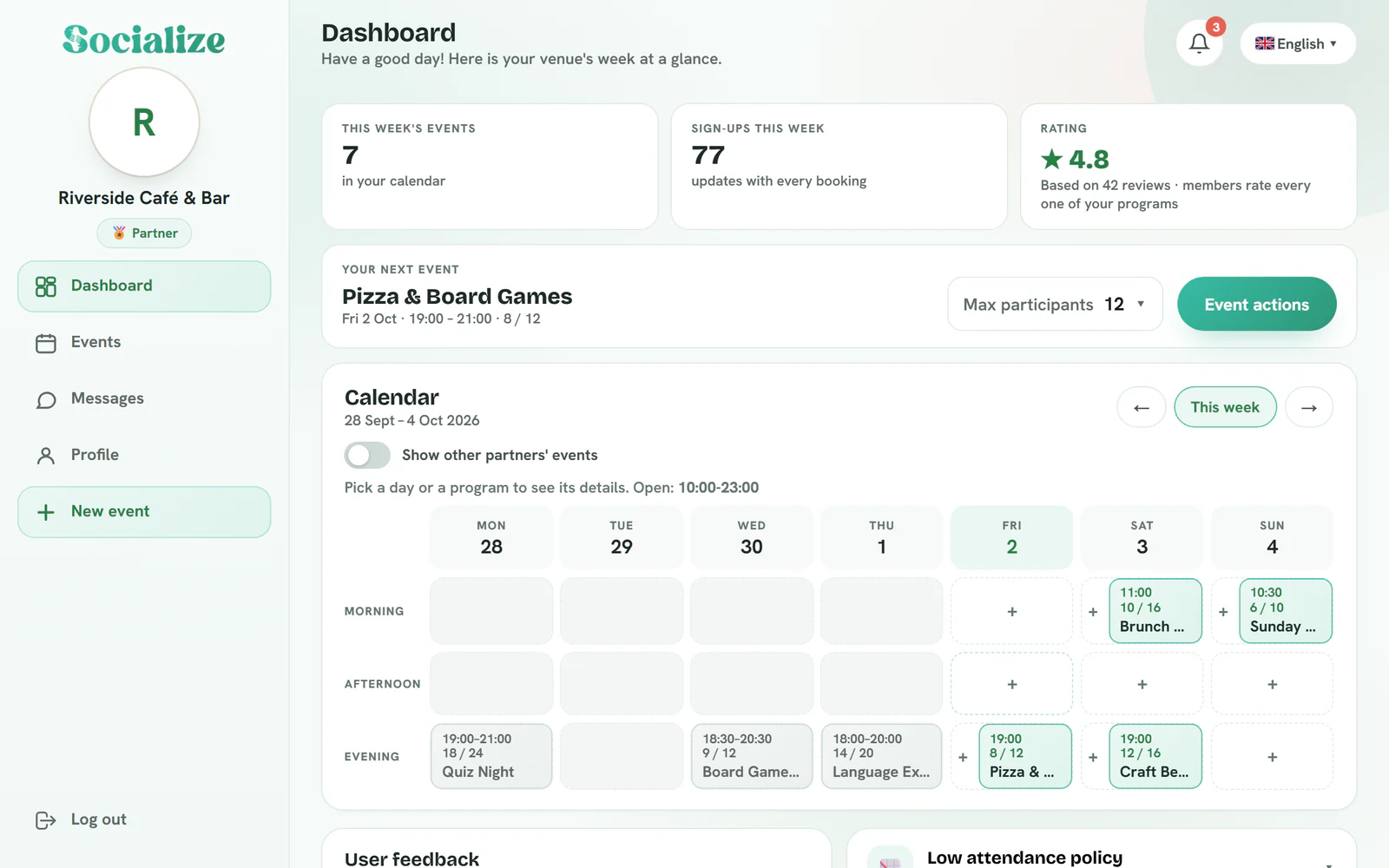This screenshot has height=868, width=1389.
Task: Click the Profile person icon
Action: pyautogui.click(x=46, y=456)
